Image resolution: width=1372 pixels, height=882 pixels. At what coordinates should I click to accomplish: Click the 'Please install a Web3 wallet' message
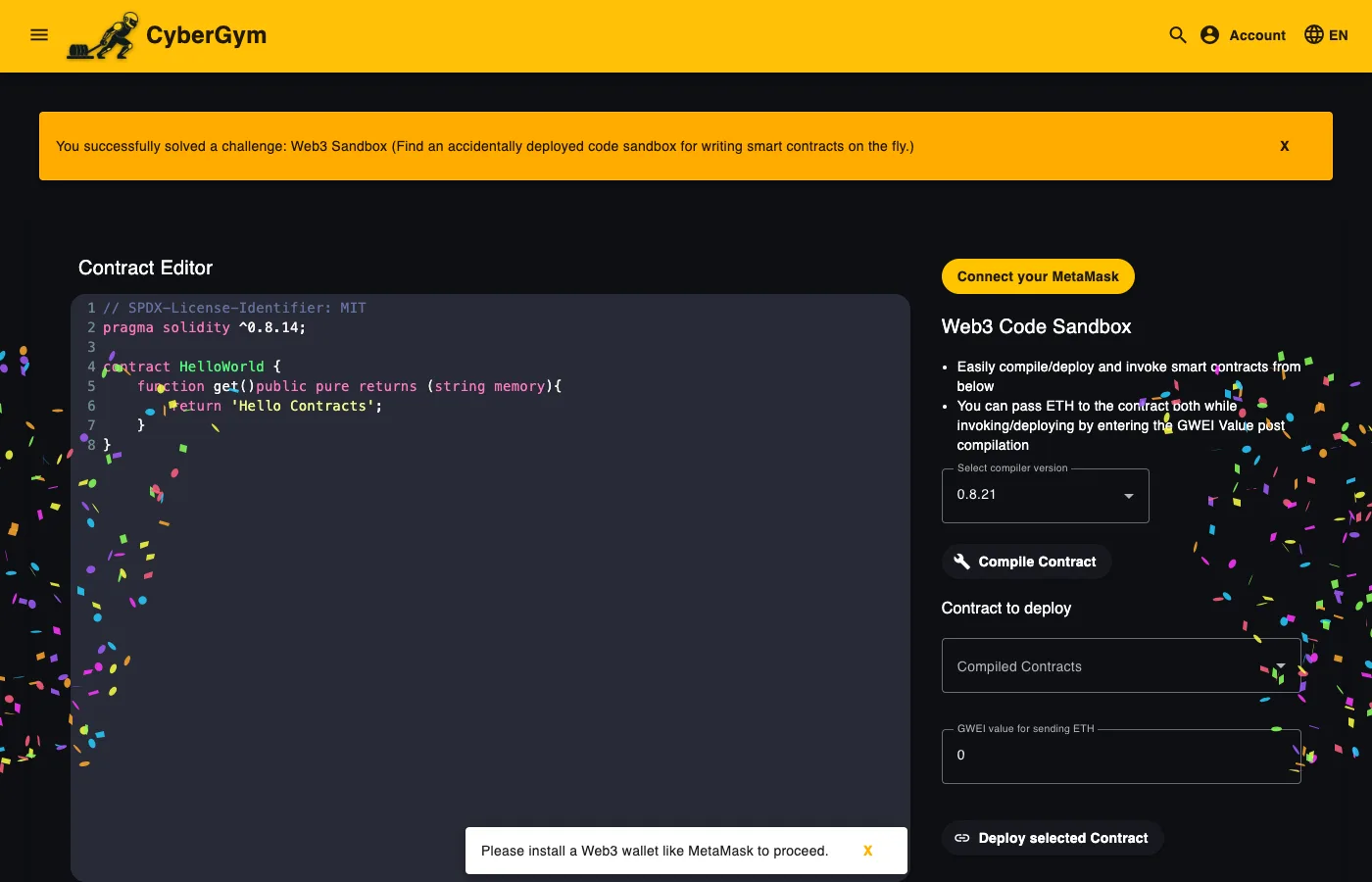655,851
